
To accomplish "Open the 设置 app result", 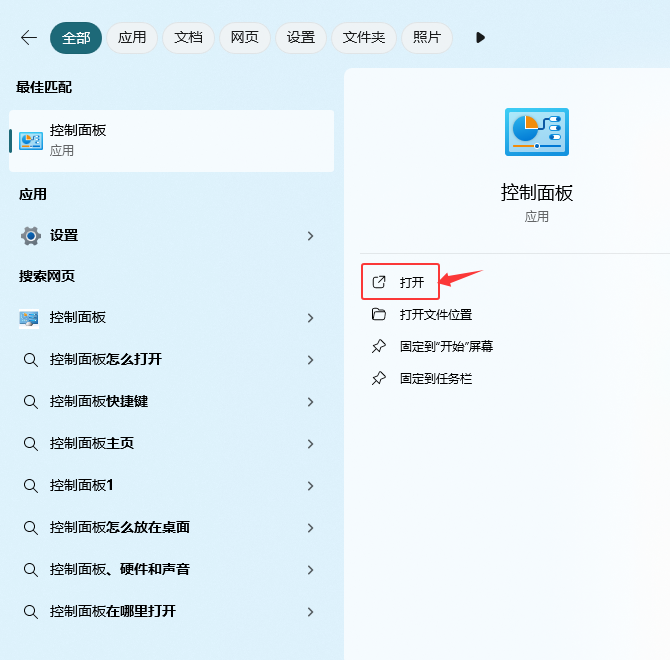I will click(x=171, y=236).
